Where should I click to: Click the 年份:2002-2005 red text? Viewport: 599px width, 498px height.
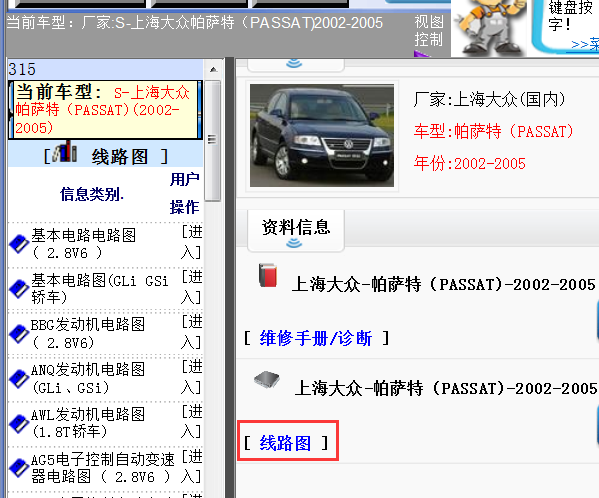(x=470, y=163)
